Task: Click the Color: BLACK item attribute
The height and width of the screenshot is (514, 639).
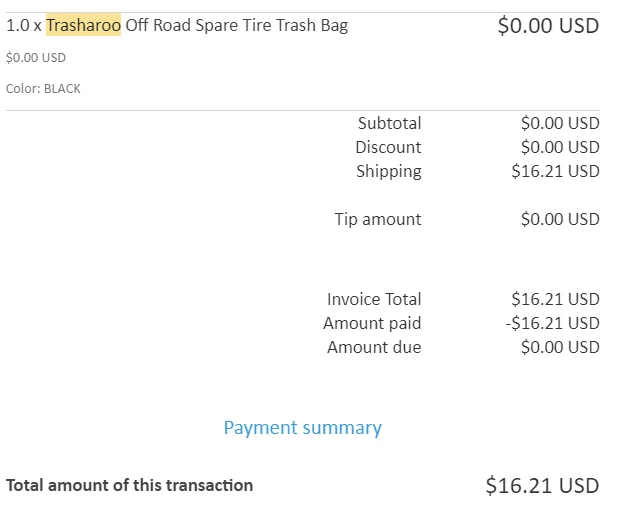Action: tap(43, 88)
